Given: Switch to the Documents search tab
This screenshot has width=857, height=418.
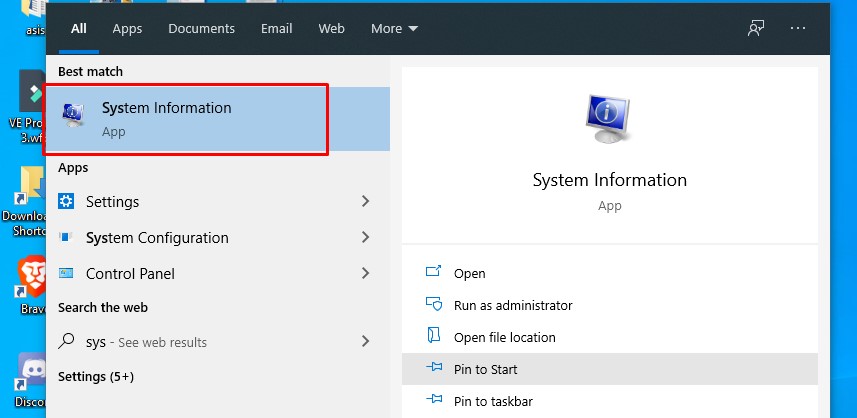Looking at the screenshot, I should tap(201, 29).
